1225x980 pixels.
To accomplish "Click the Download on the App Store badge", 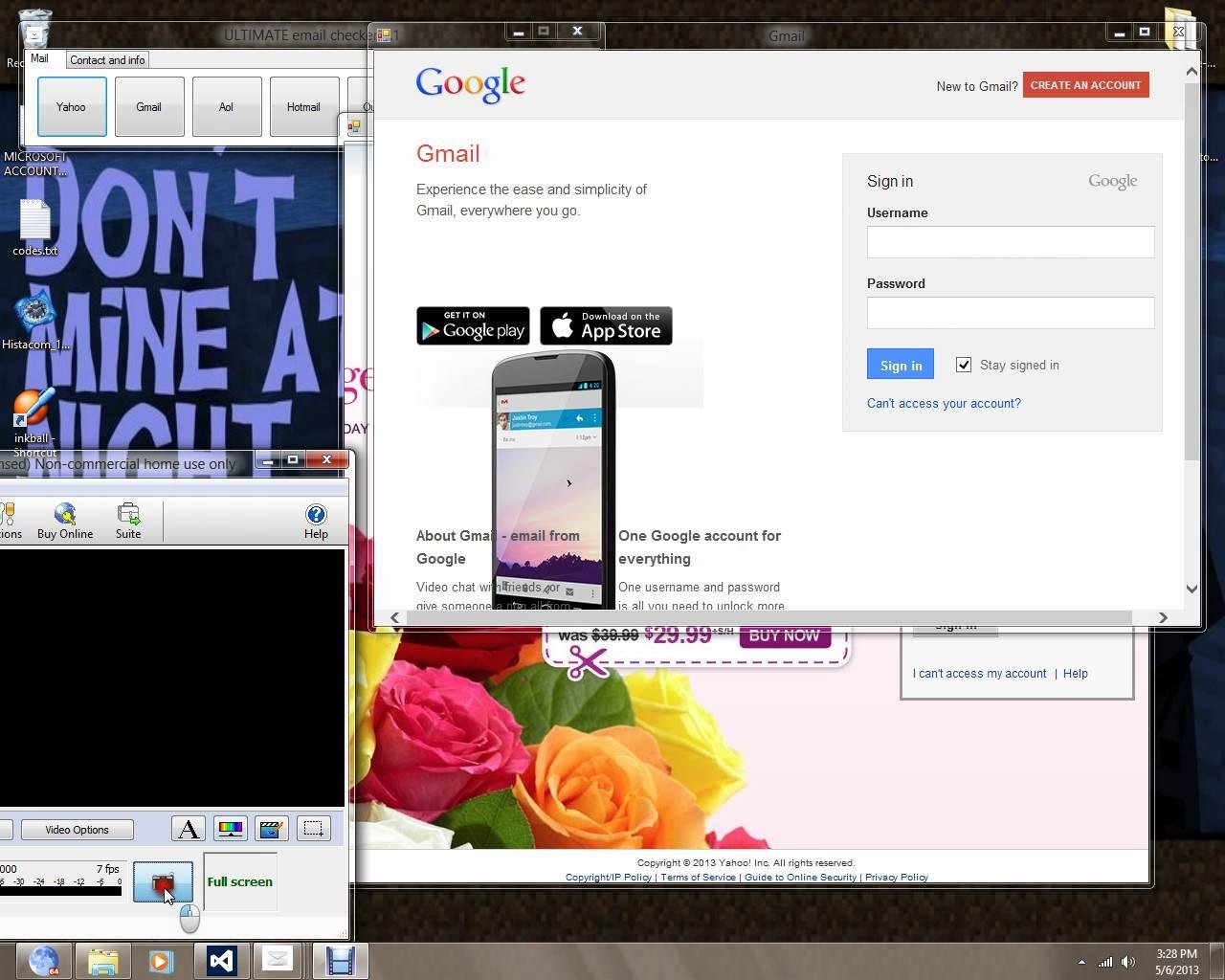I will tap(606, 325).
